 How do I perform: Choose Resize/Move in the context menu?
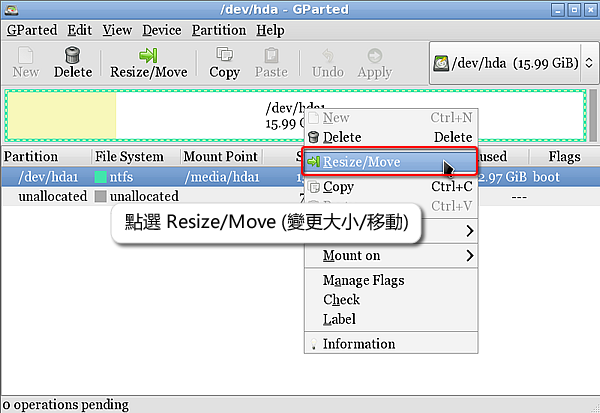tap(391, 162)
